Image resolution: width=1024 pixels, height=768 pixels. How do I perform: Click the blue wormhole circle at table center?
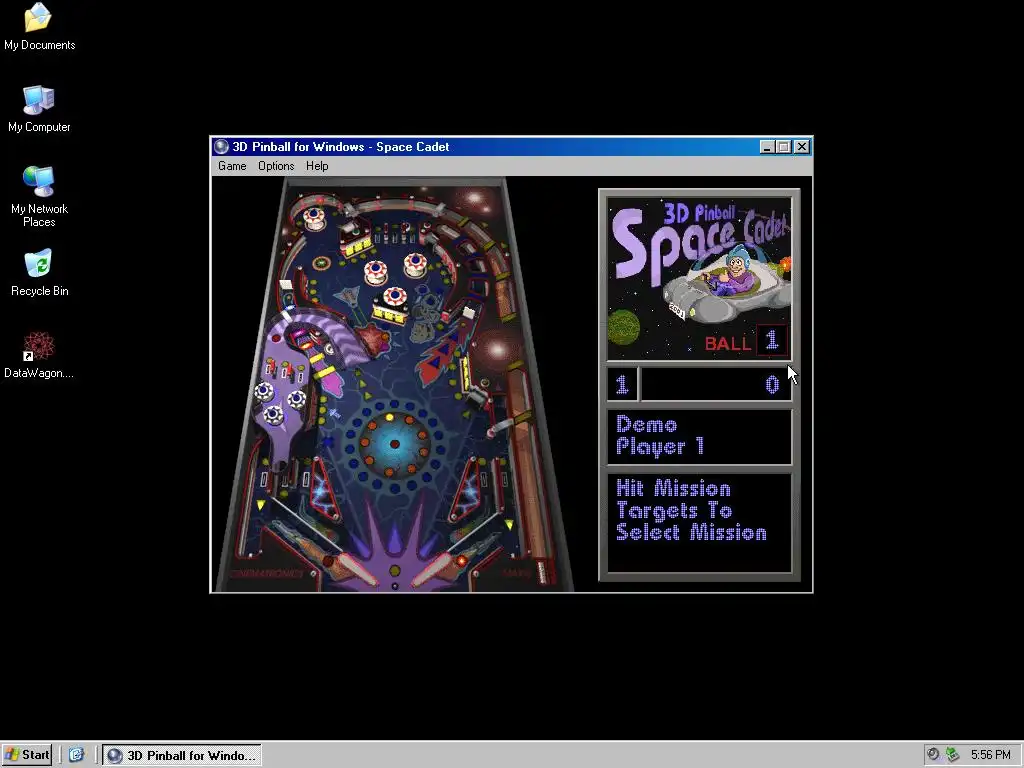[x=394, y=444]
